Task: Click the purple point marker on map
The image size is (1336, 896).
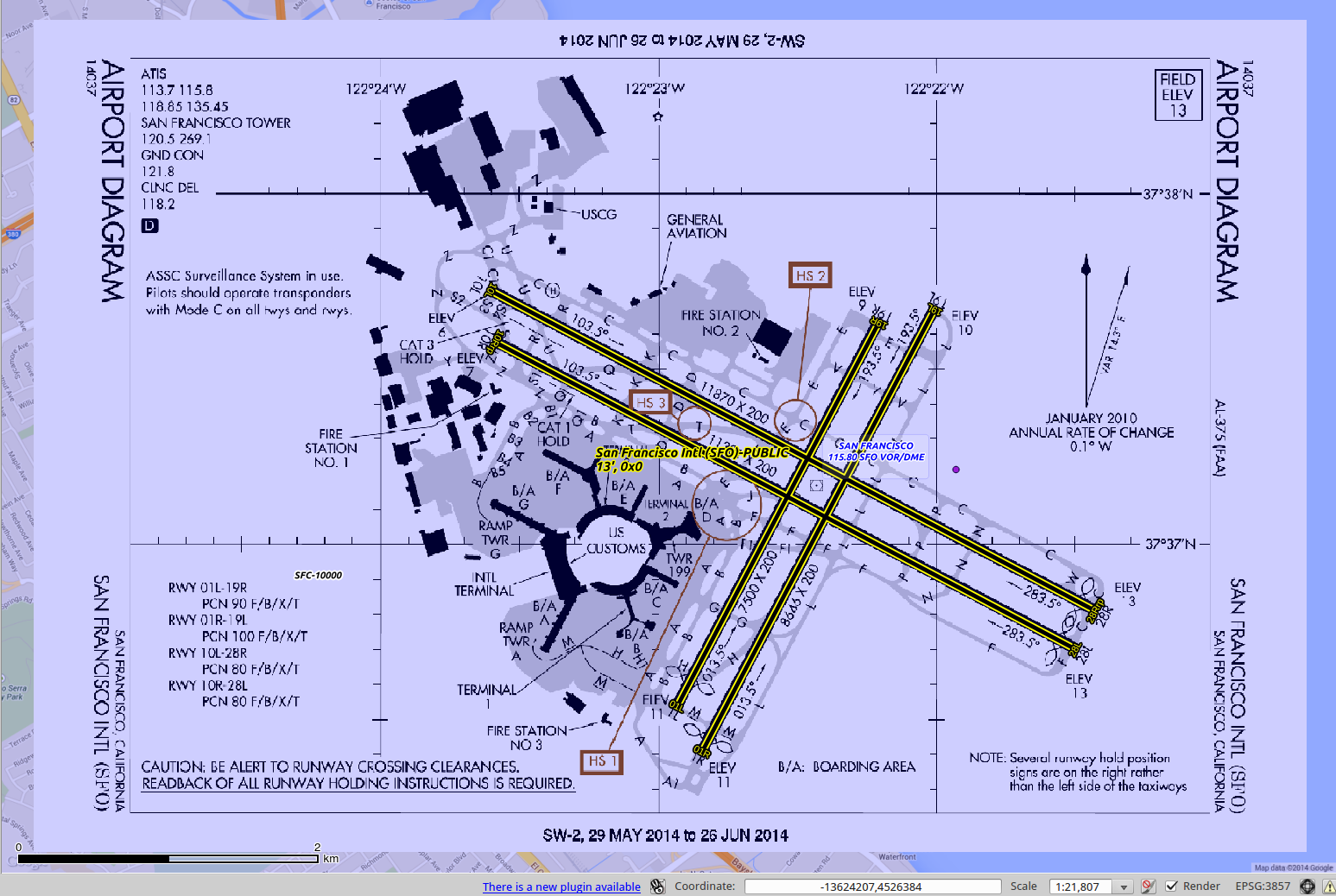Action: [956, 470]
